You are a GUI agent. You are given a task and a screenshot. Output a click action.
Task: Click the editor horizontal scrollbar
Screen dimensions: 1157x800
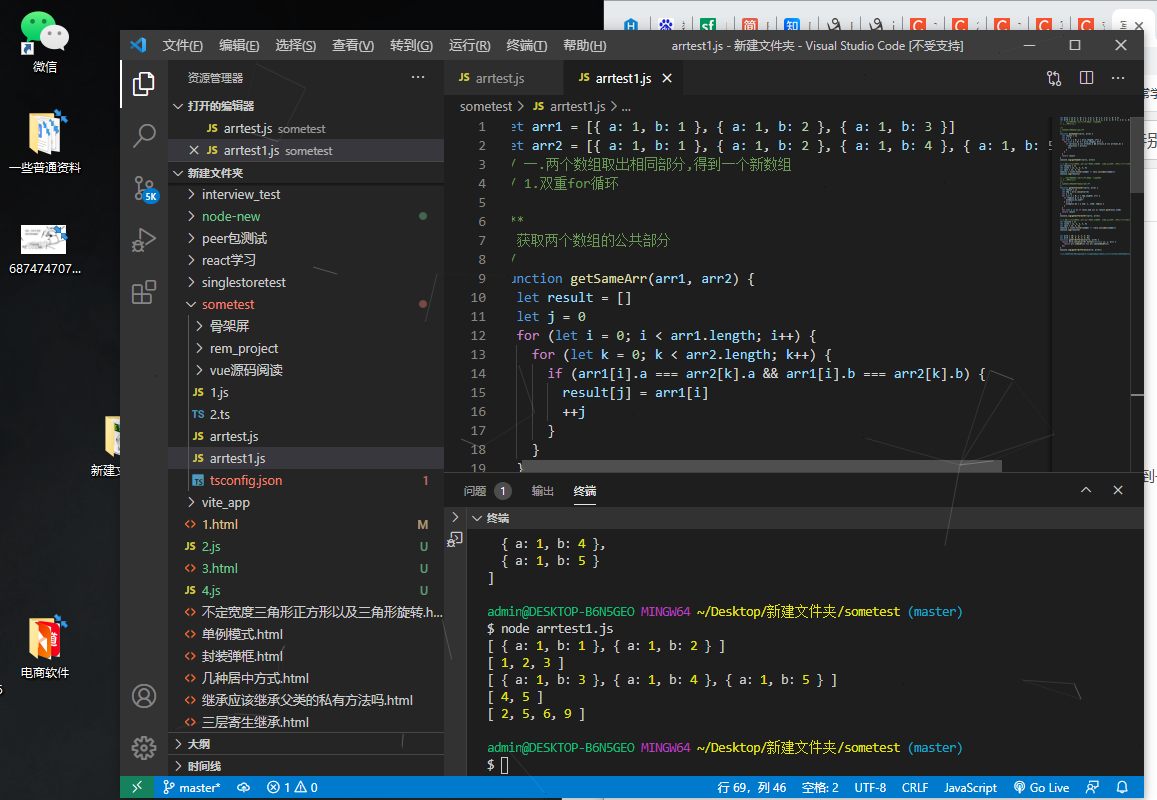click(x=760, y=466)
